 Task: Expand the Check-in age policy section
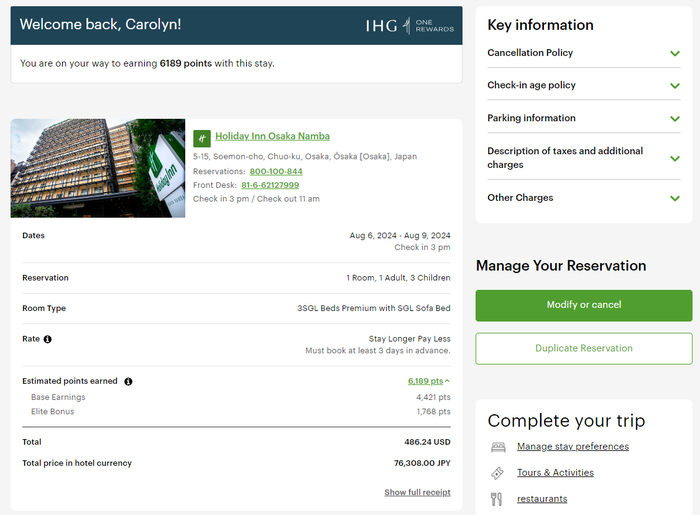(x=584, y=85)
